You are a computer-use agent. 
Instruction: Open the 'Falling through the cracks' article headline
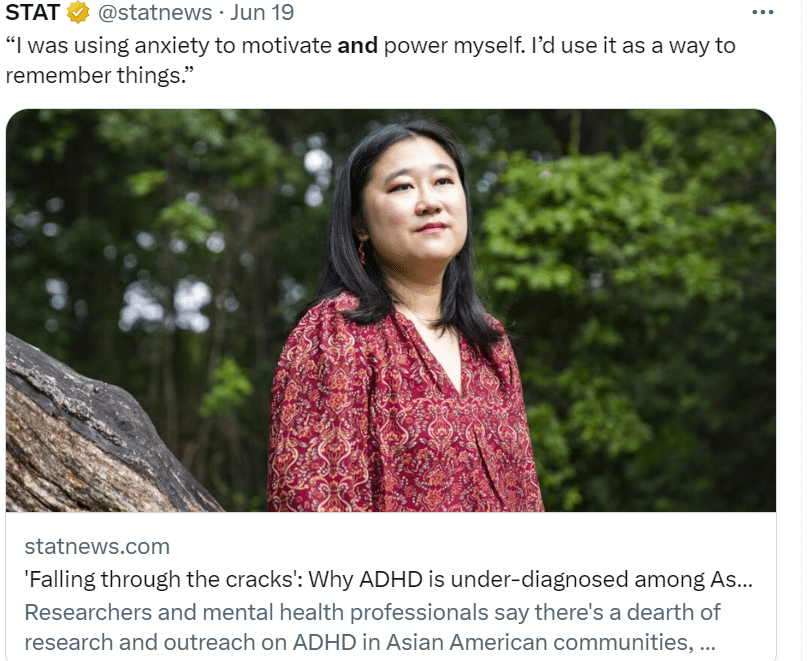(x=388, y=580)
